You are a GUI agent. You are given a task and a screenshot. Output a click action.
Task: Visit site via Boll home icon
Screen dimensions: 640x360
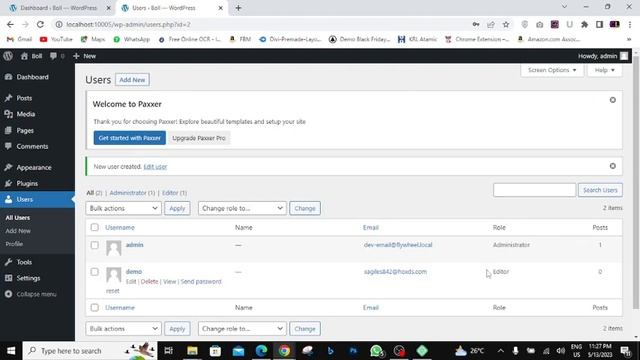click(31, 56)
